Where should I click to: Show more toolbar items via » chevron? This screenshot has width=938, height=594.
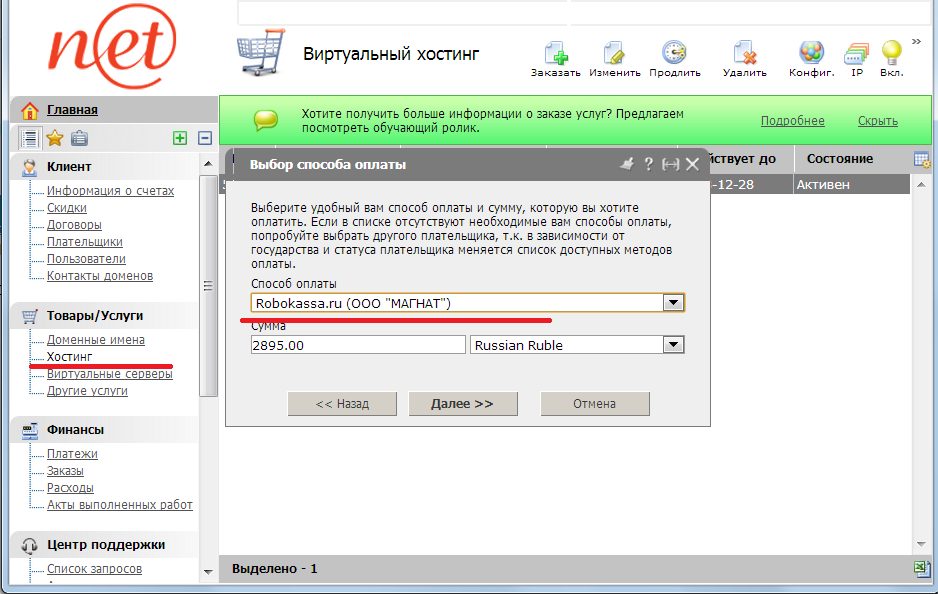pos(916,41)
